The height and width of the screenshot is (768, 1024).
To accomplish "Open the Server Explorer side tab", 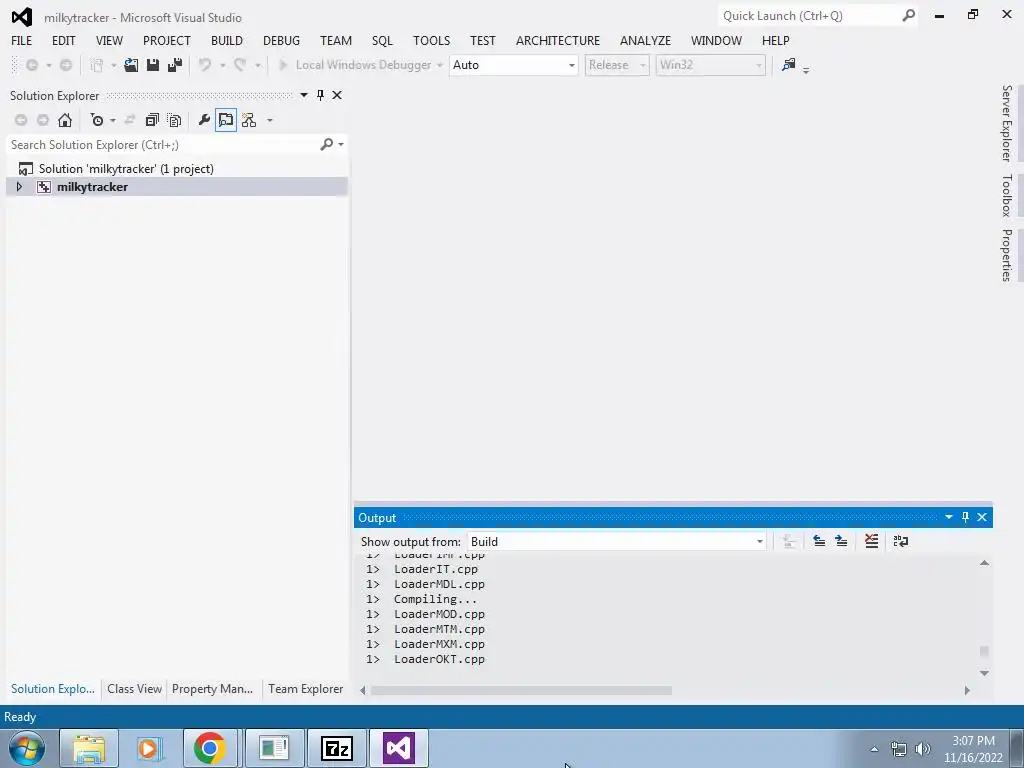I will coord(1007,123).
